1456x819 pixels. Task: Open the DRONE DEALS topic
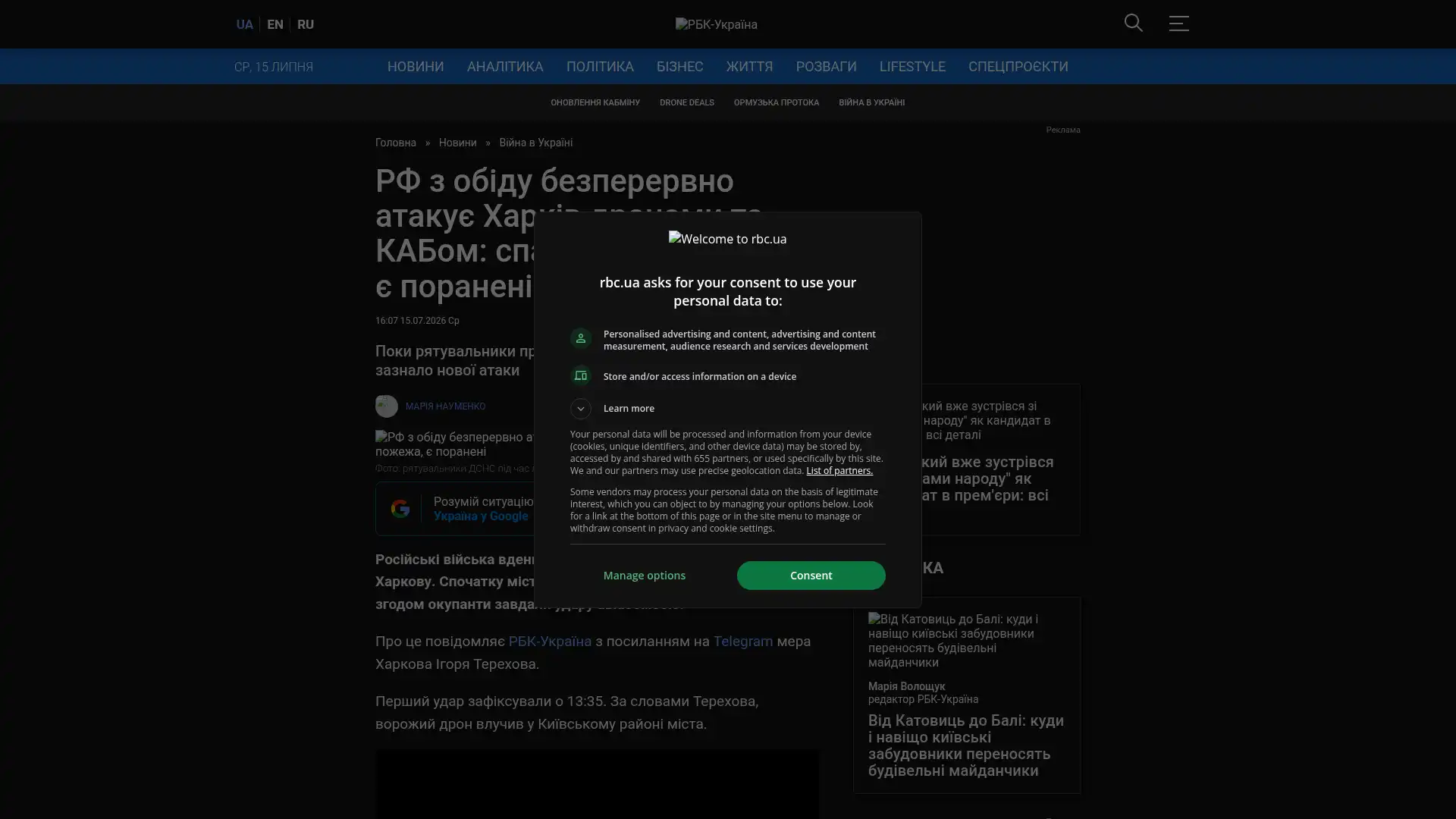coord(686,102)
